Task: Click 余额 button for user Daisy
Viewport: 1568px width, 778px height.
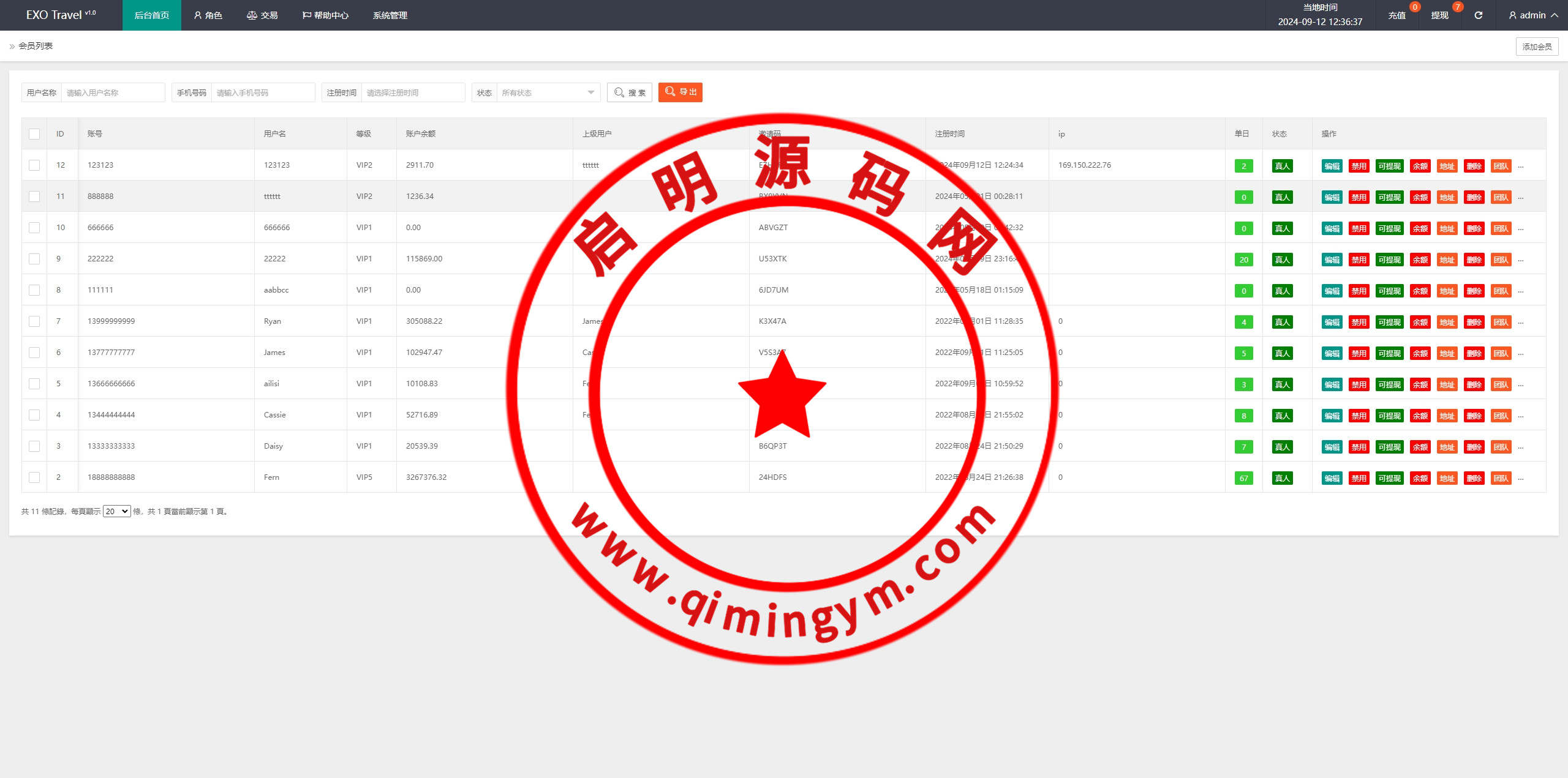Action: pos(1420,447)
